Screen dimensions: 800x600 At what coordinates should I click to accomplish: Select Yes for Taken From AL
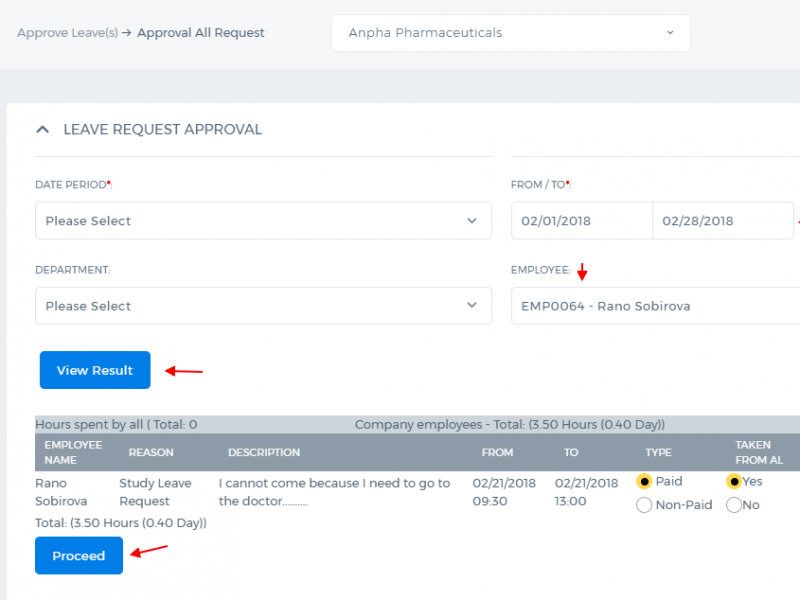(x=734, y=481)
